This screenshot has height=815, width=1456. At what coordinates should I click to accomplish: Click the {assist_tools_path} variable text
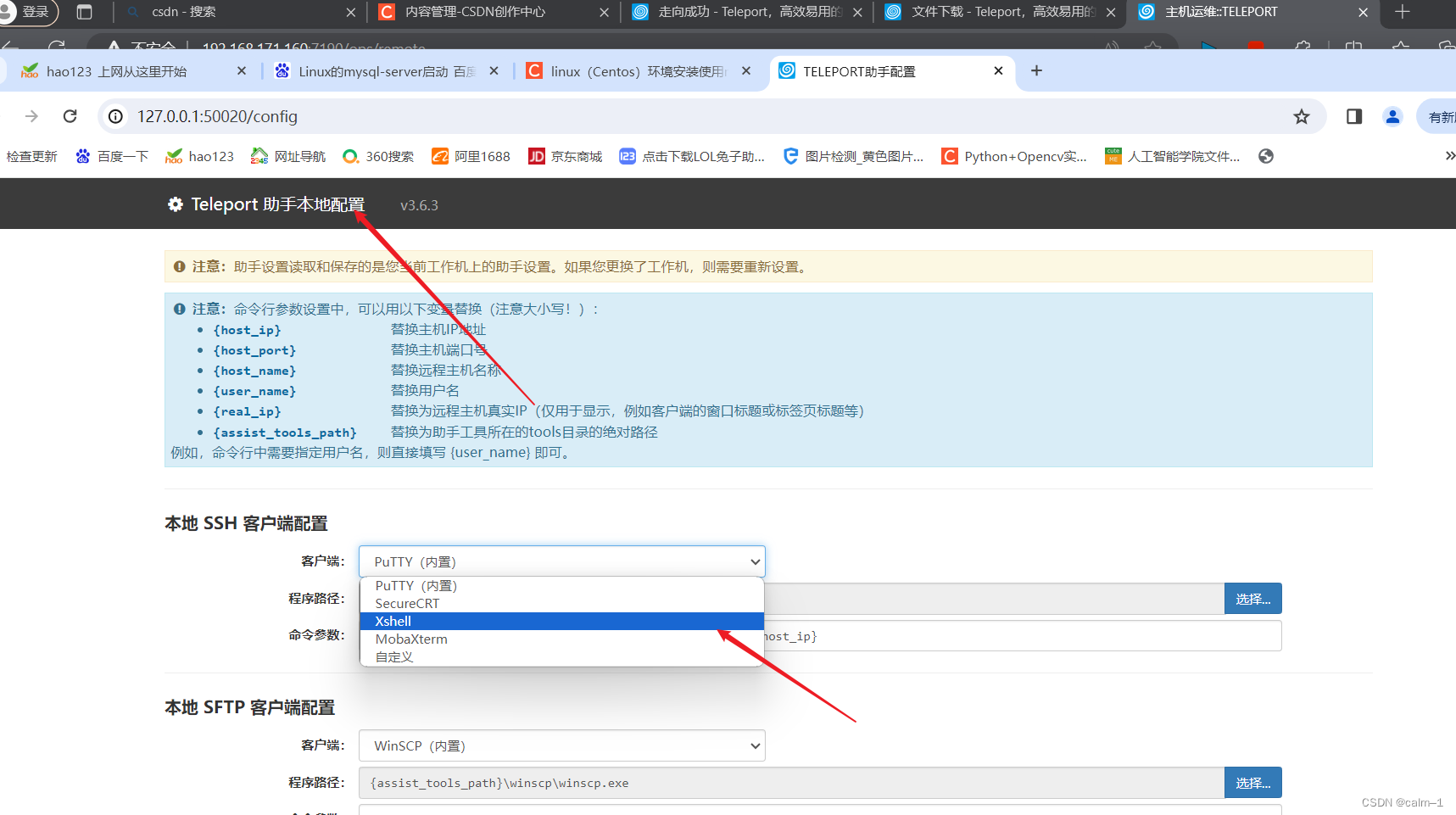click(285, 433)
